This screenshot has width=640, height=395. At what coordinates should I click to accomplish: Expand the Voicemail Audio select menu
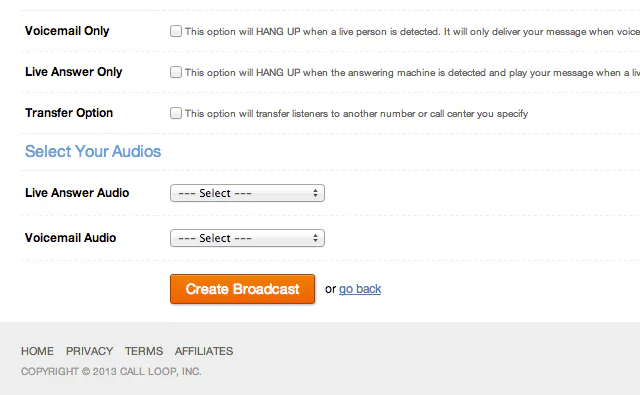pyautogui.click(x=247, y=238)
